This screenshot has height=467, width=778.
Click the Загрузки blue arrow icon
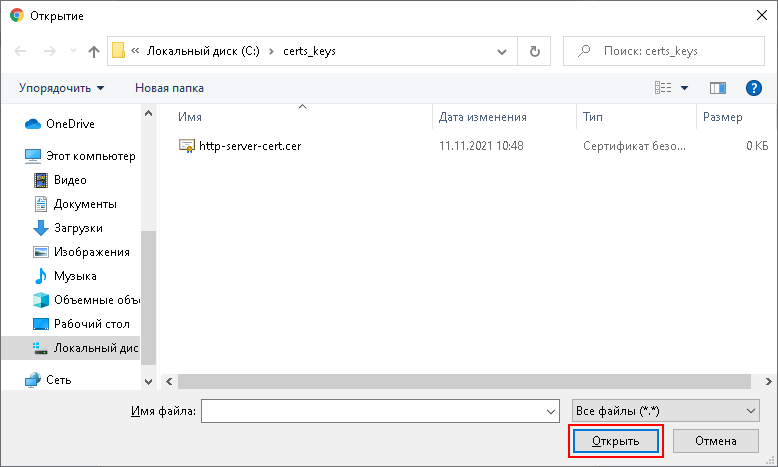coord(41,228)
